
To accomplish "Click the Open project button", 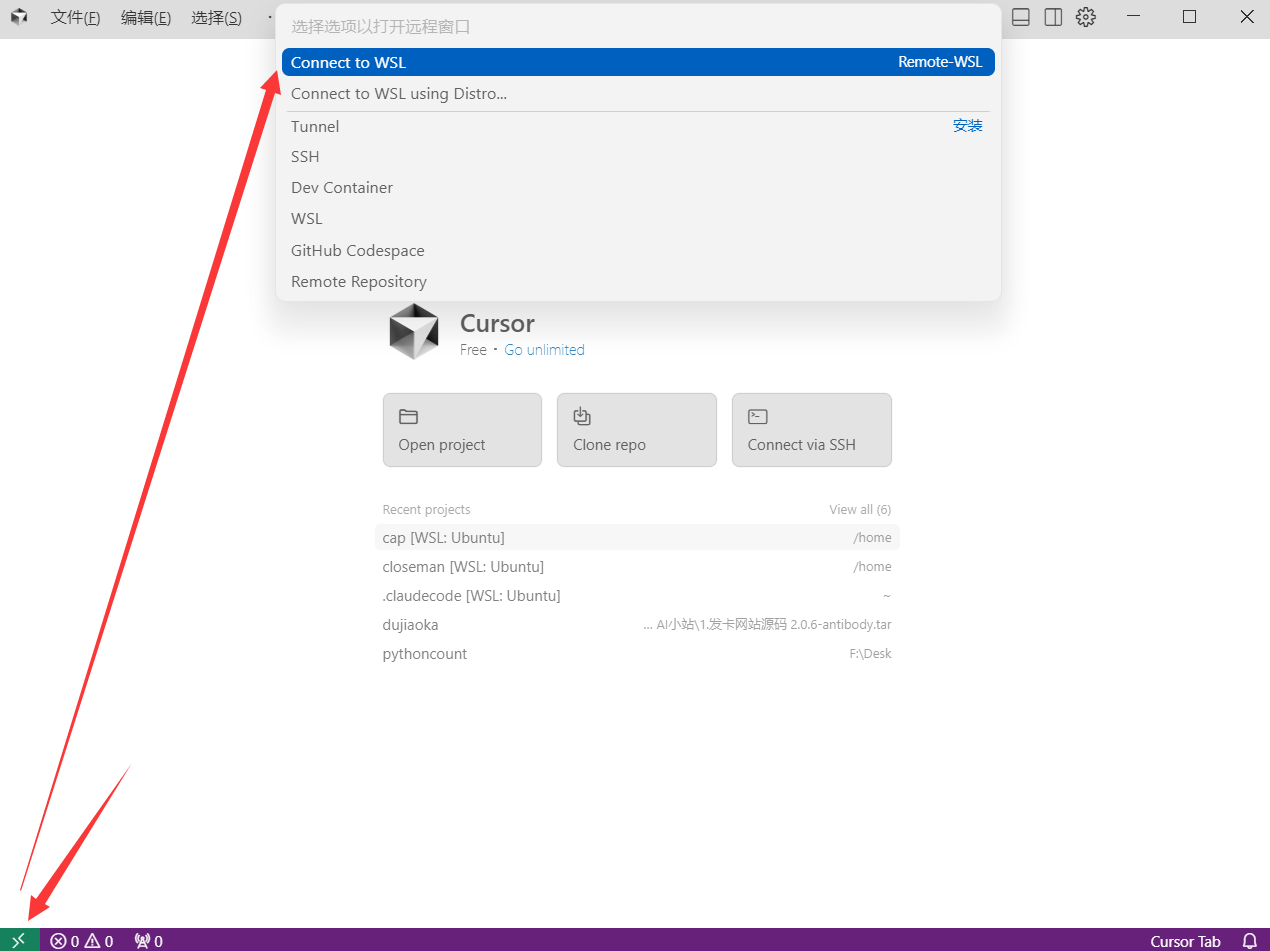I will point(462,430).
